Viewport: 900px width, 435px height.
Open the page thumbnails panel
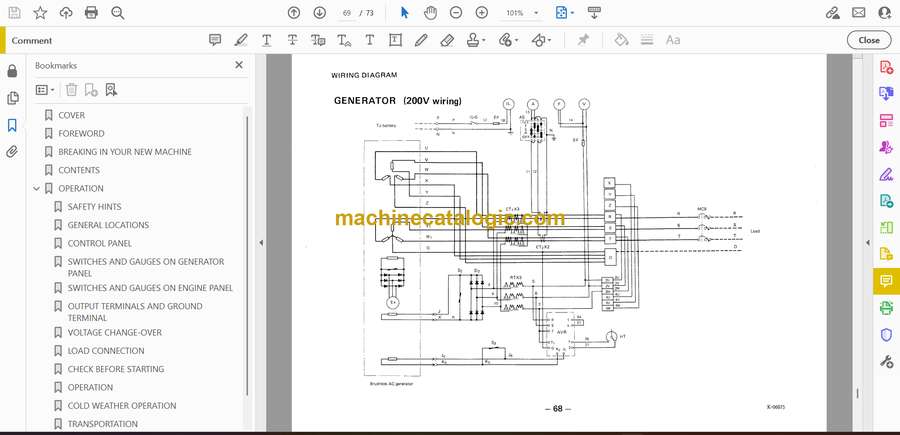click(13, 98)
